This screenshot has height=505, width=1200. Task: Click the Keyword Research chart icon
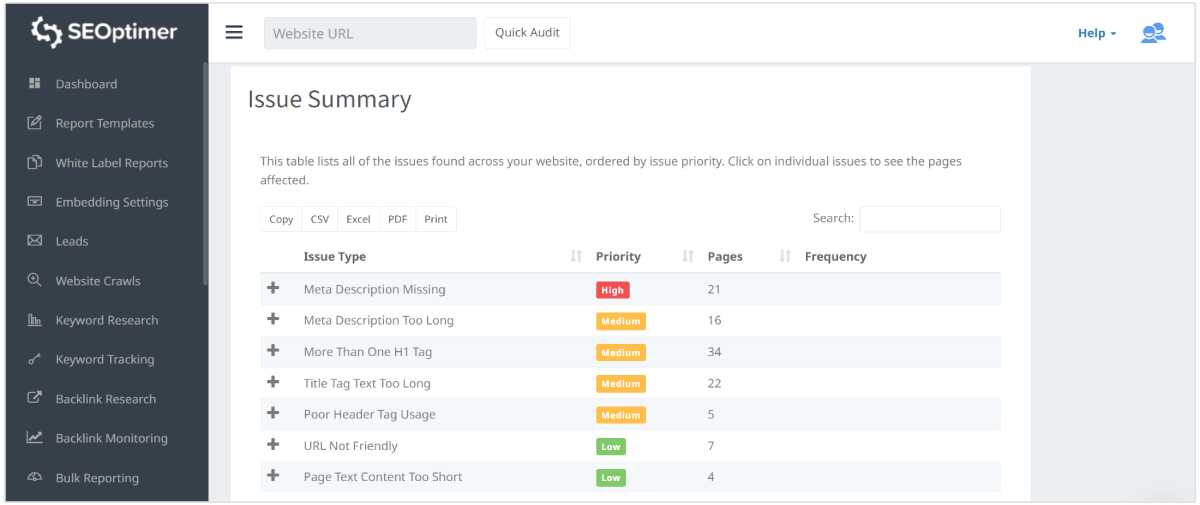point(34,320)
